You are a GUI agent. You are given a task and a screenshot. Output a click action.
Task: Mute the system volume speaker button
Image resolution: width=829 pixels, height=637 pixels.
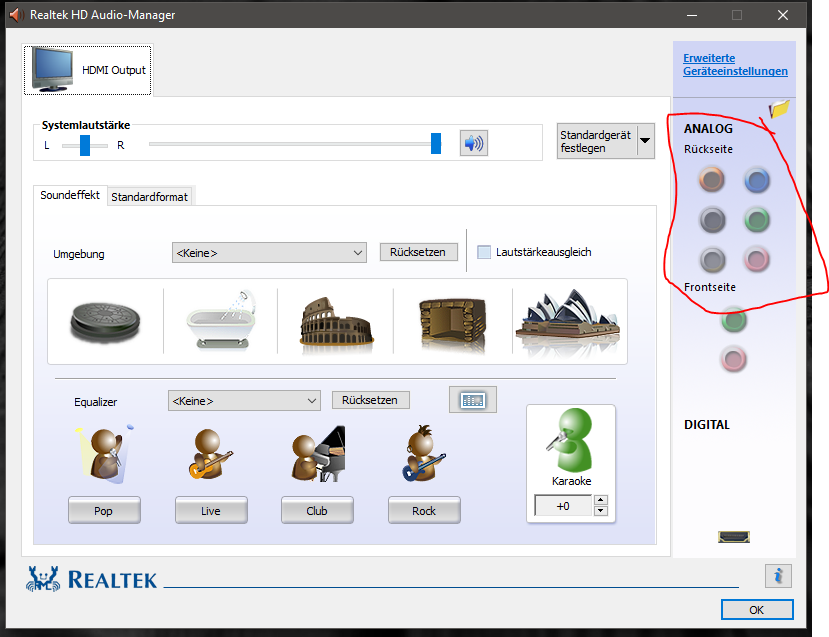[474, 143]
